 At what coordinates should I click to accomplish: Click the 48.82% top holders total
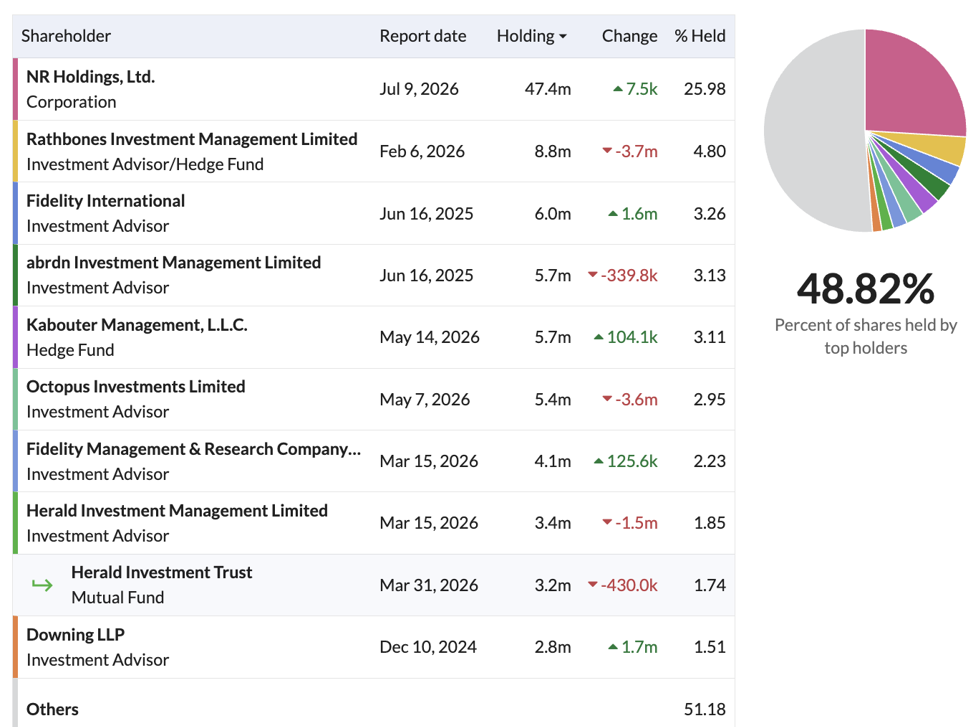point(865,289)
